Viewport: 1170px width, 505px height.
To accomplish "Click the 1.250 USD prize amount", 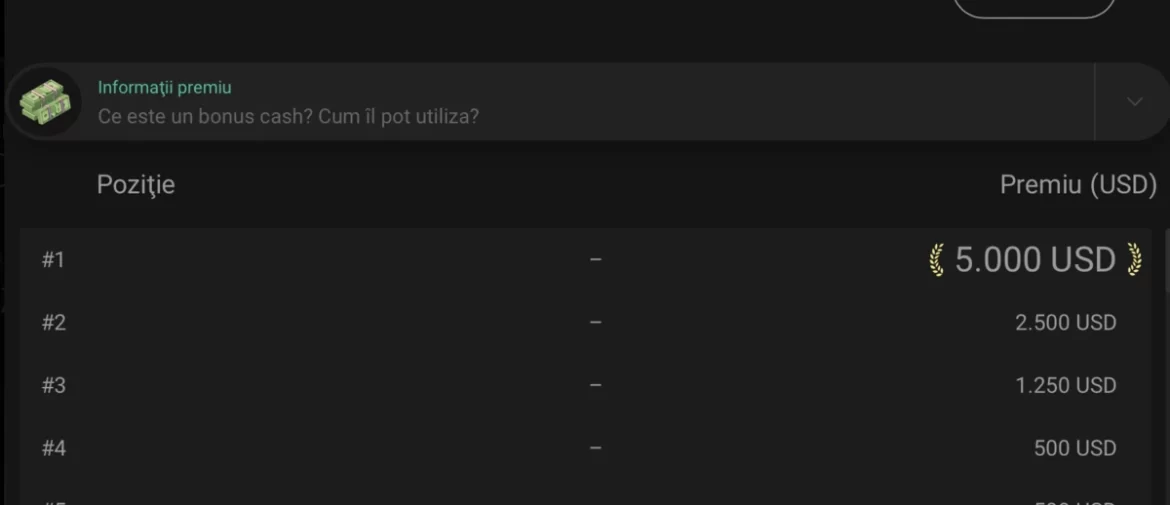I will point(1066,386).
